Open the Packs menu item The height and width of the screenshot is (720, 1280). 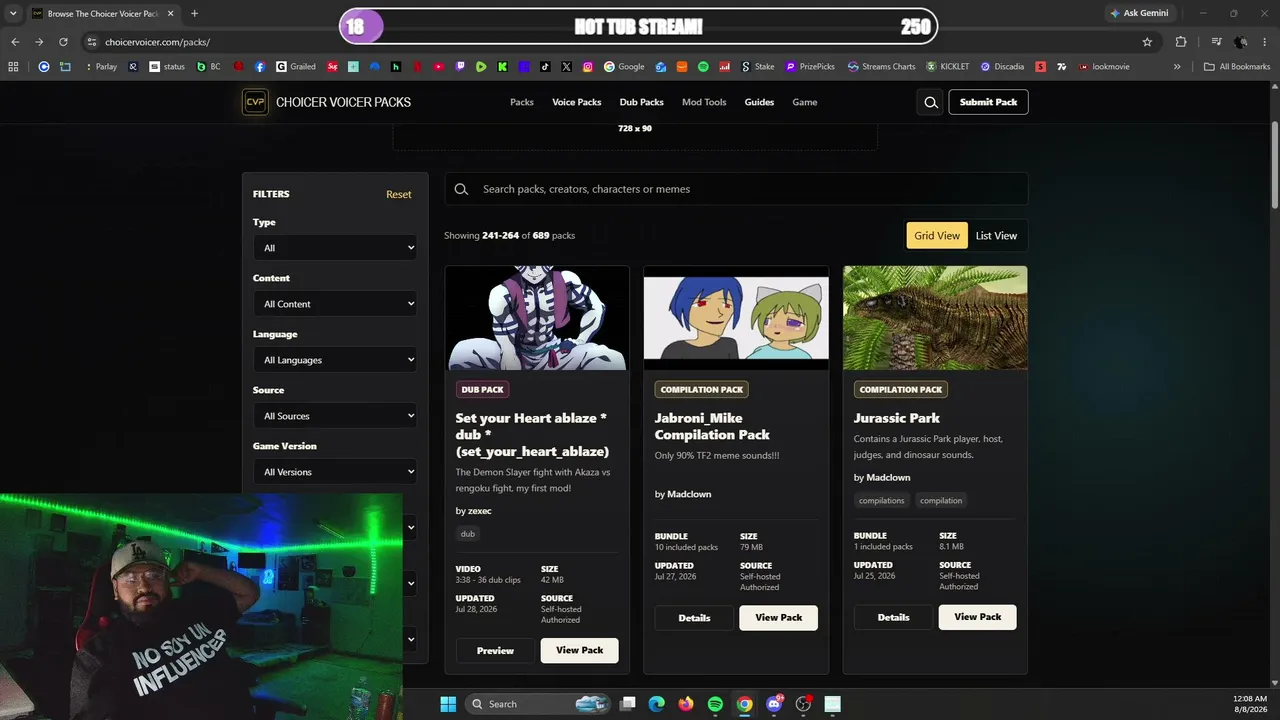point(522,102)
